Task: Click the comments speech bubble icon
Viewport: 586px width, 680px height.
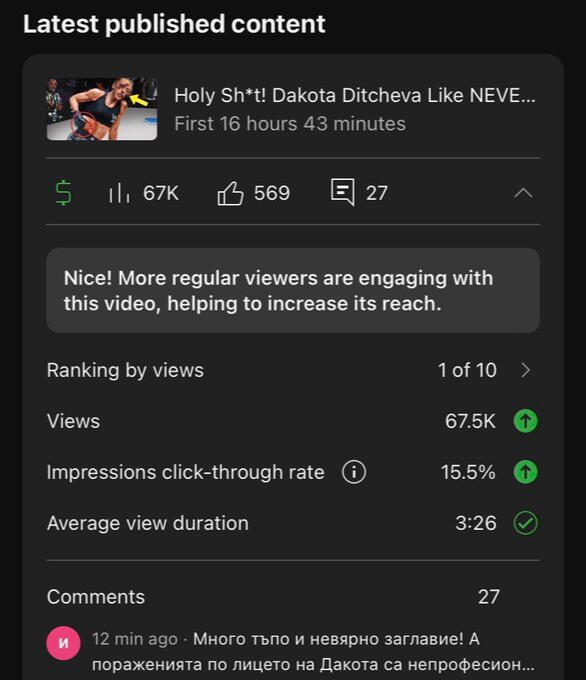Action: tap(343, 192)
